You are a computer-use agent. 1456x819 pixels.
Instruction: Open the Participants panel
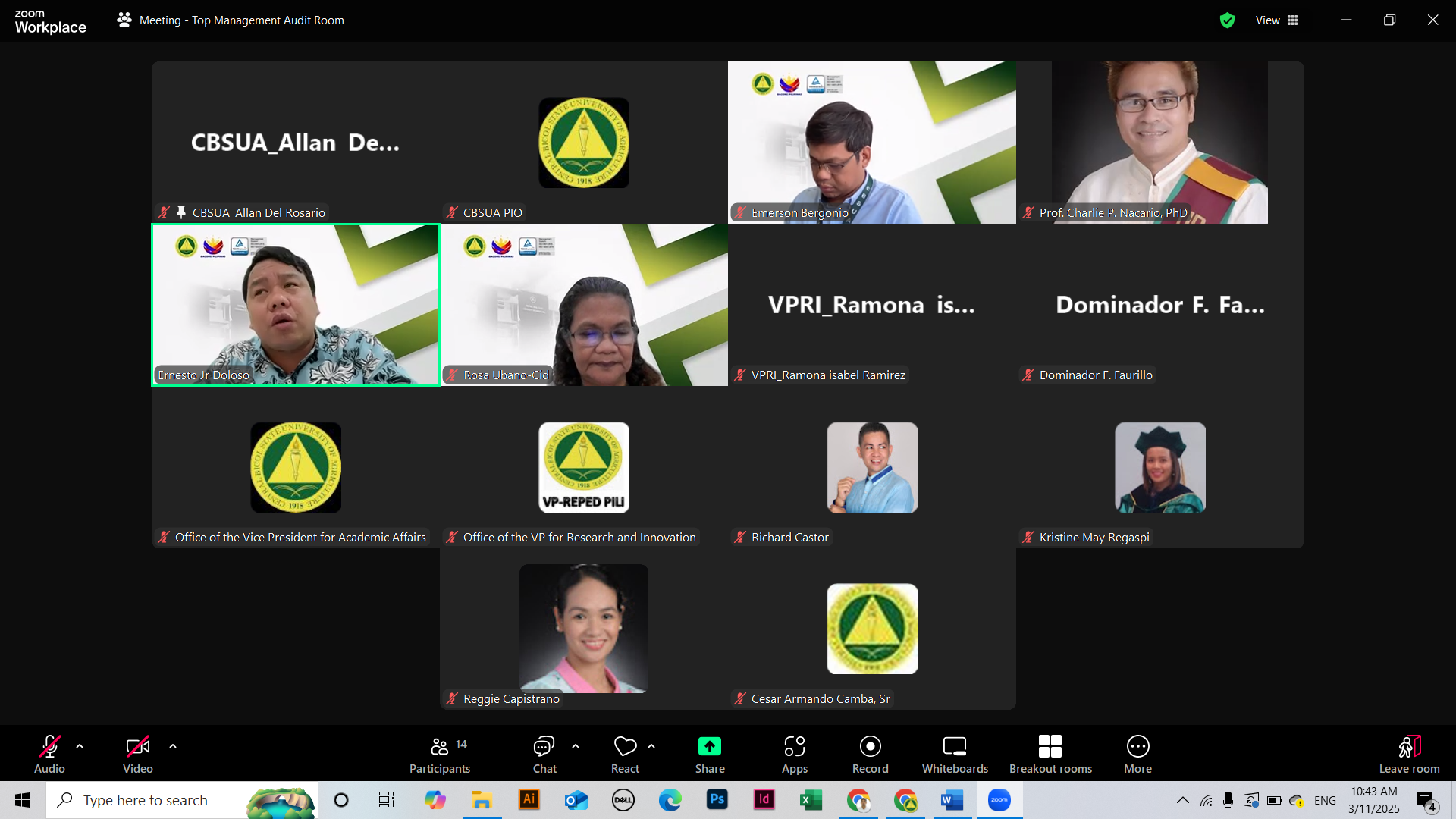pos(440,755)
